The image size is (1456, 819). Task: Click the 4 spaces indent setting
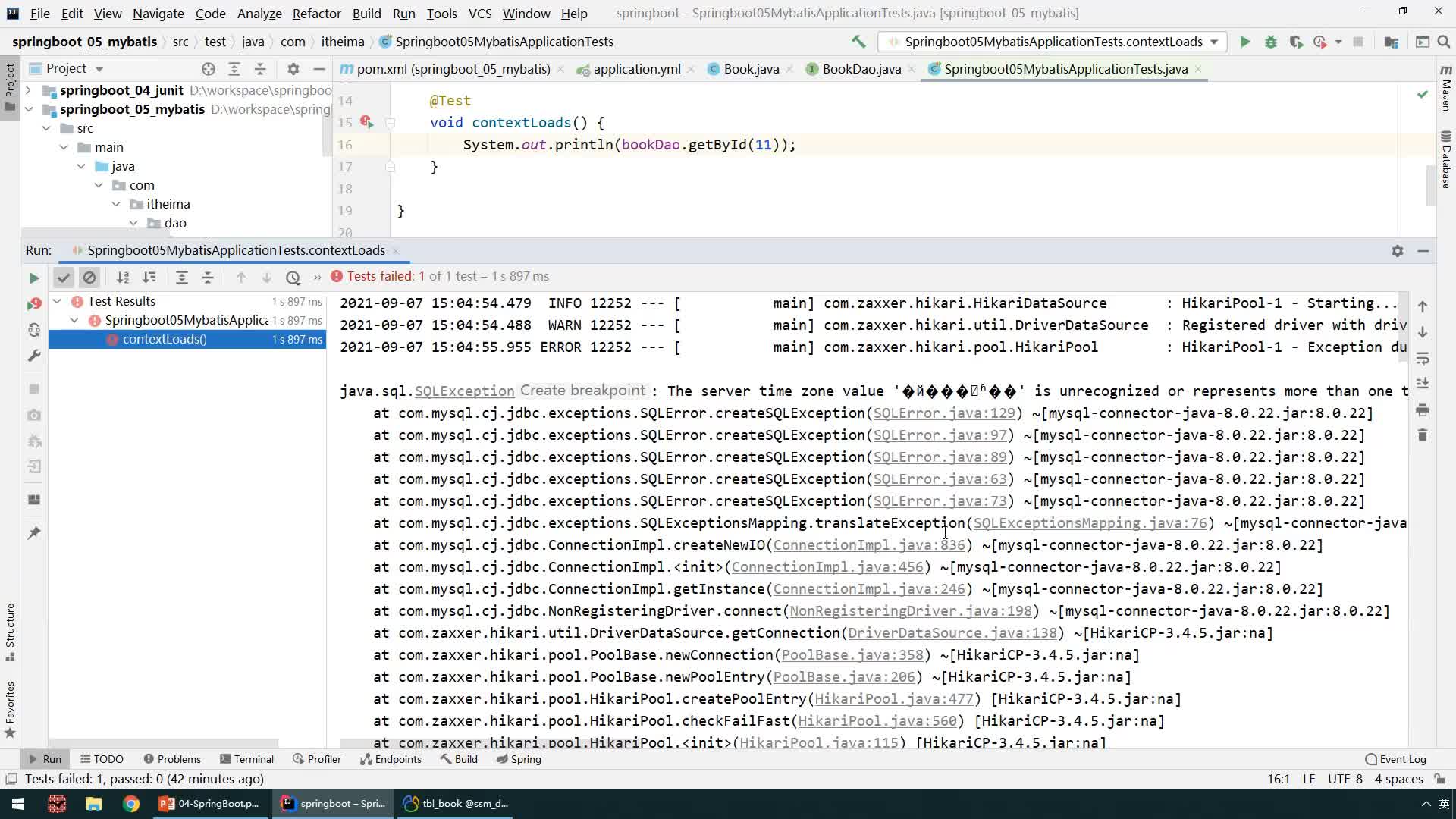[x=1398, y=779]
